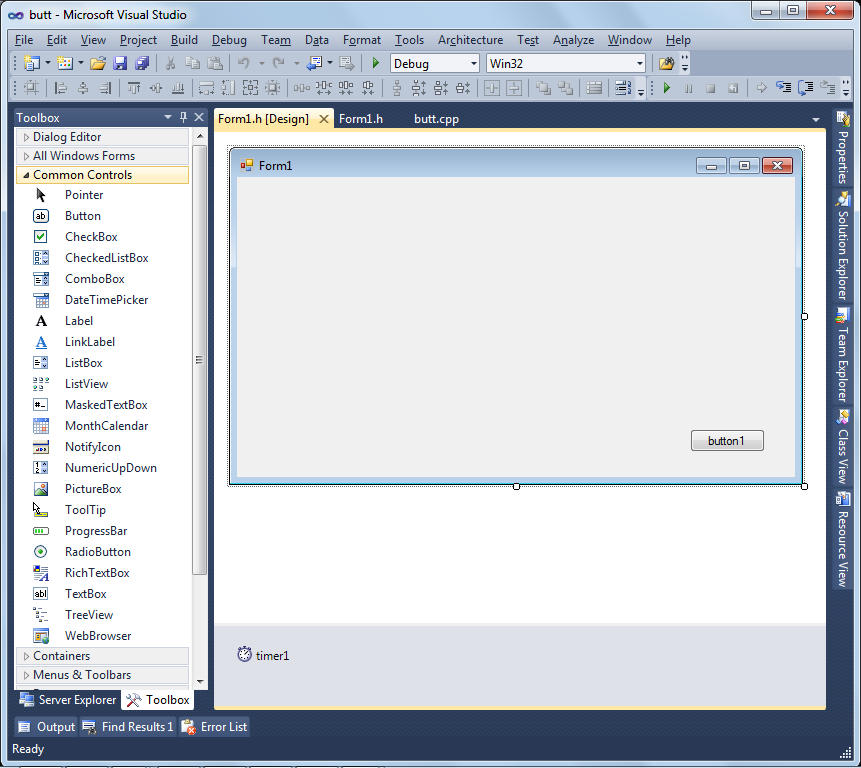Viewport: 861px width, 768px height.
Task: Open the Output panel tab
Action: click(46, 727)
